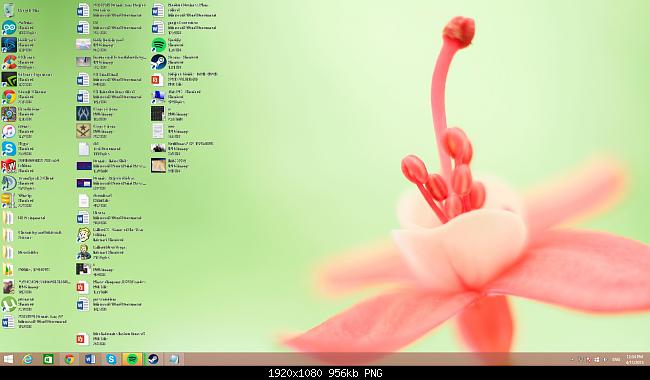Show hidden system tray icons
The height and width of the screenshot is (380, 650).
(x=572, y=359)
